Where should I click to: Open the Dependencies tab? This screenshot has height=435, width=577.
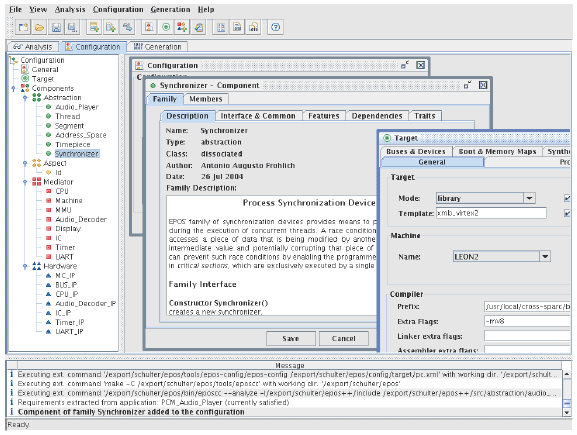377,116
